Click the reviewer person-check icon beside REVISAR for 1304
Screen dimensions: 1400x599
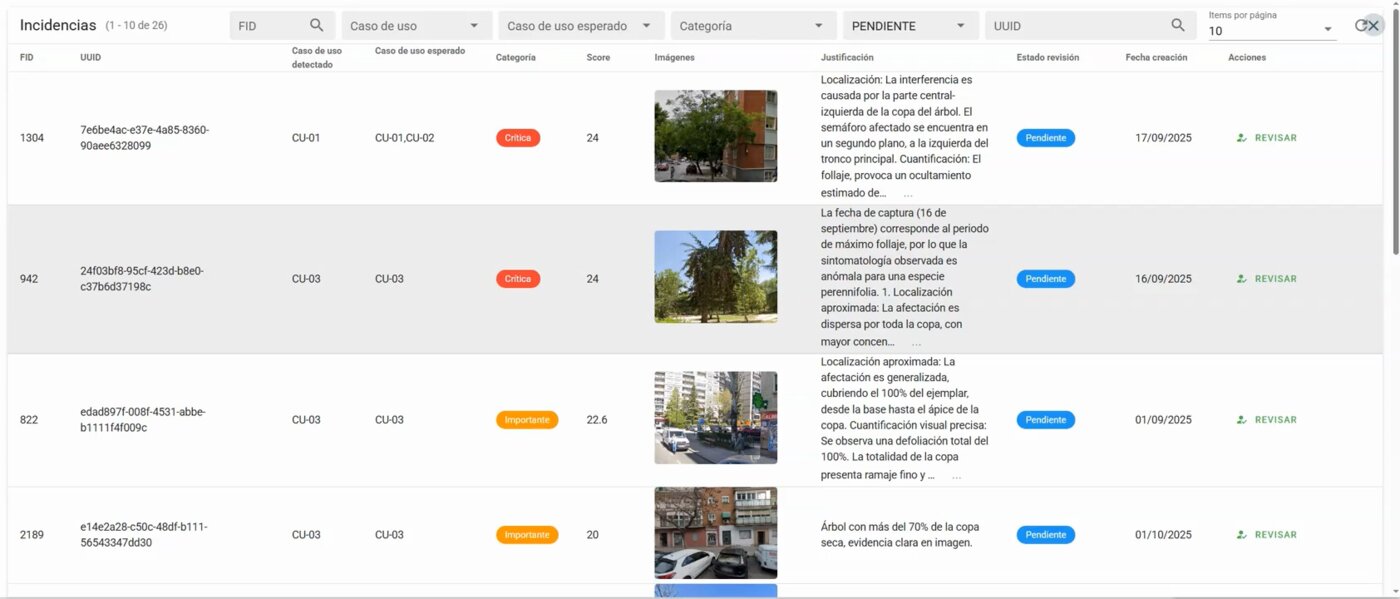(x=1240, y=137)
